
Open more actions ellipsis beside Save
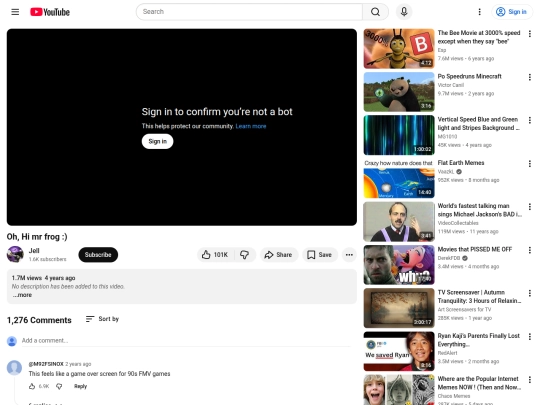(x=349, y=255)
